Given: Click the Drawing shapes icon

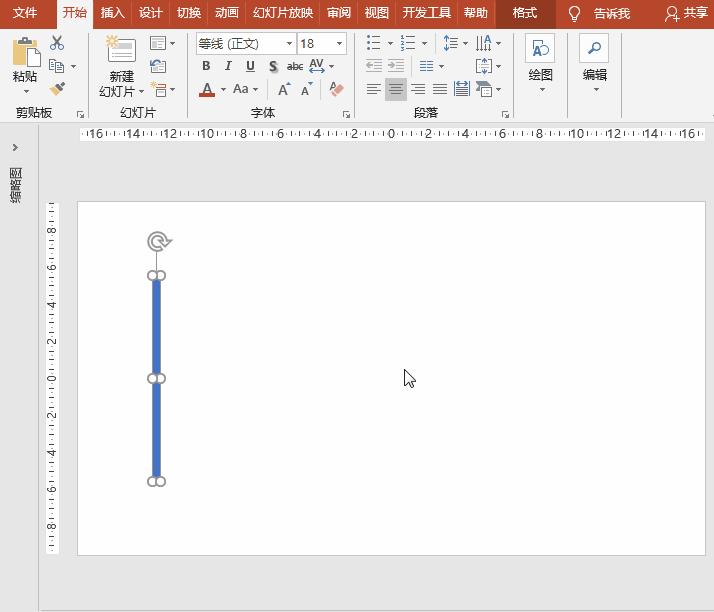Looking at the screenshot, I should click(x=540, y=49).
